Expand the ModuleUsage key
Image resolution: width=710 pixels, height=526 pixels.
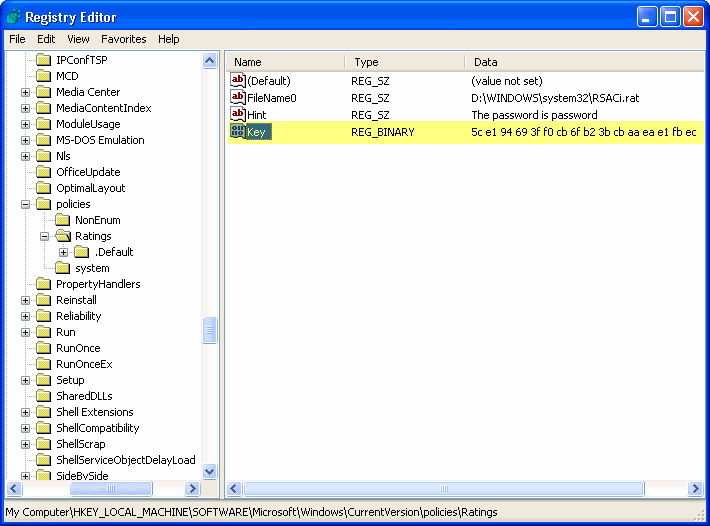pos(25,124)
